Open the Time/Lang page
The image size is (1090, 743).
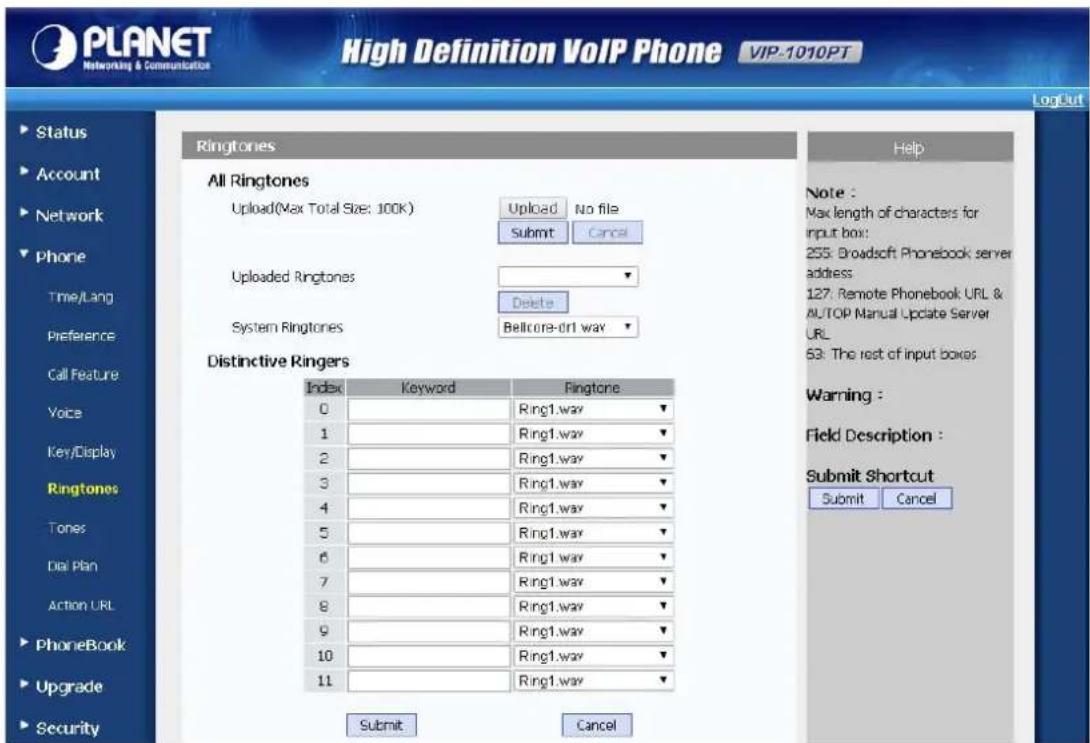pyautogui.click(x=80, y=297)
